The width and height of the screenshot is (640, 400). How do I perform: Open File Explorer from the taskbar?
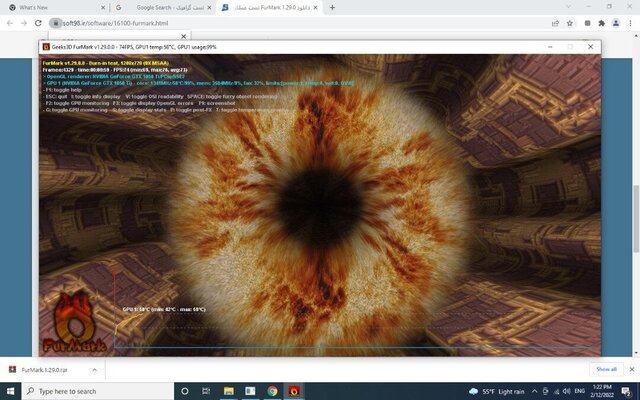[229, 391]
